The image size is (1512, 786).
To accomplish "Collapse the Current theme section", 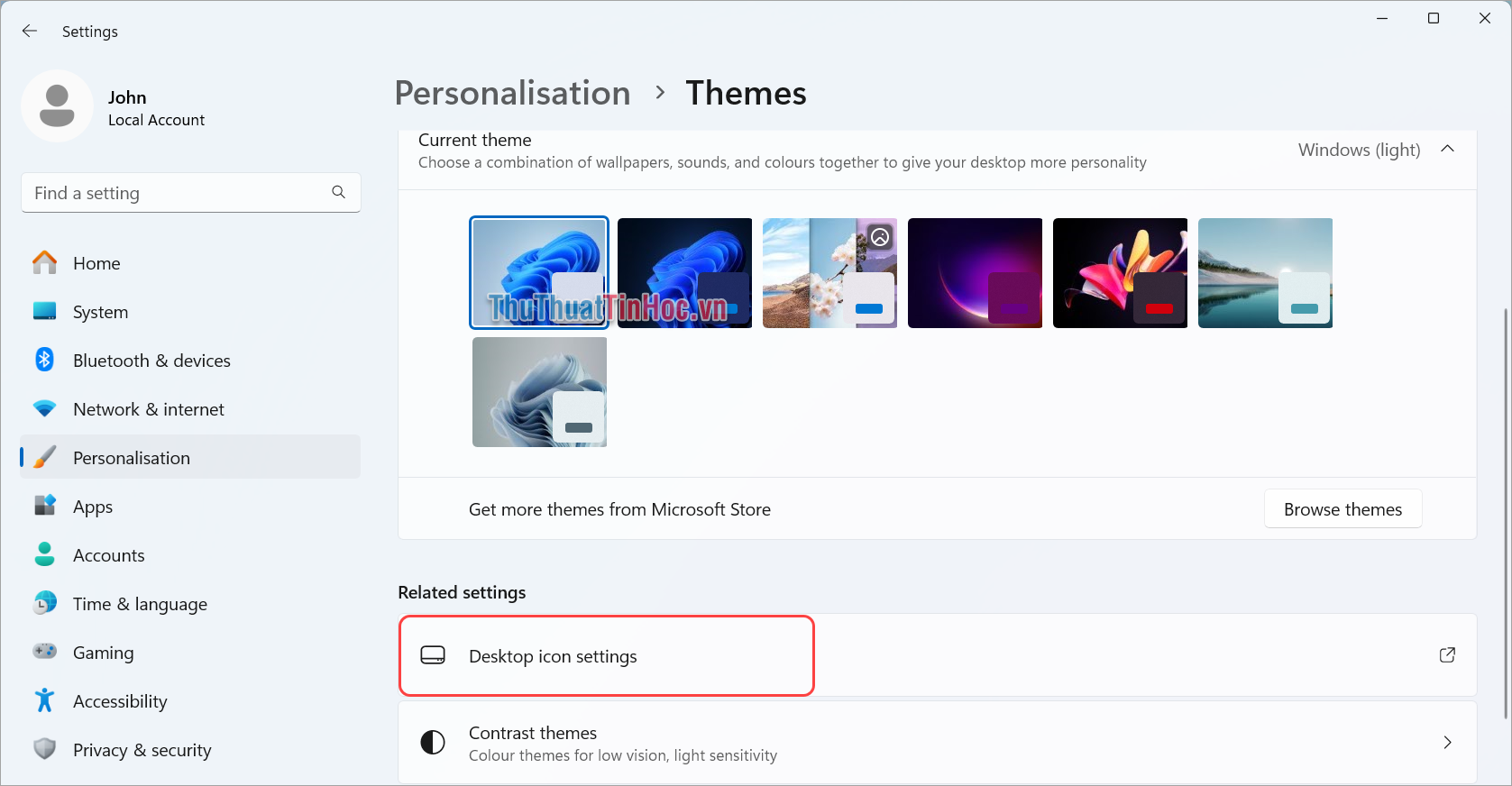I will coord(1448,149).
